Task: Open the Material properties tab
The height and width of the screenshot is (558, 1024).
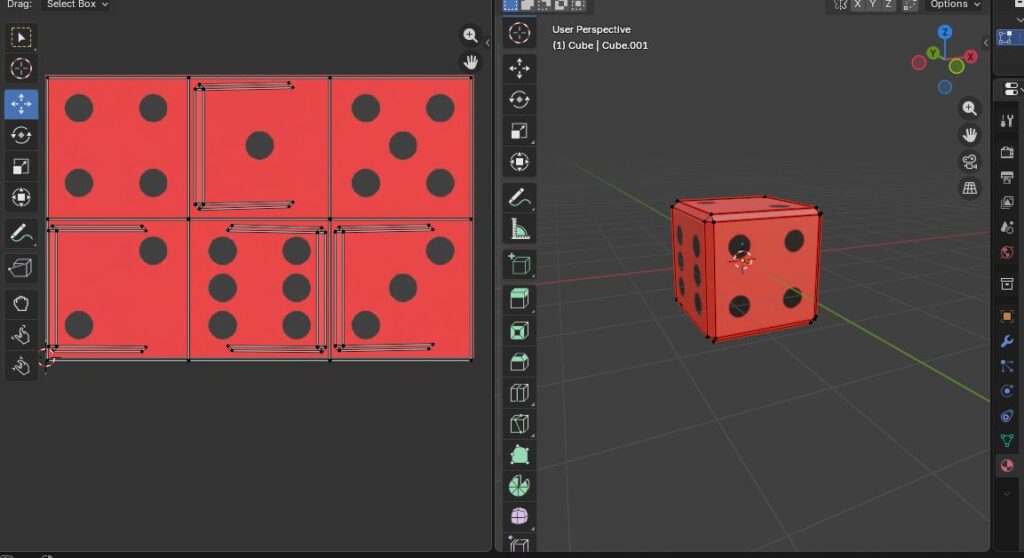Action: (1007, 466)
